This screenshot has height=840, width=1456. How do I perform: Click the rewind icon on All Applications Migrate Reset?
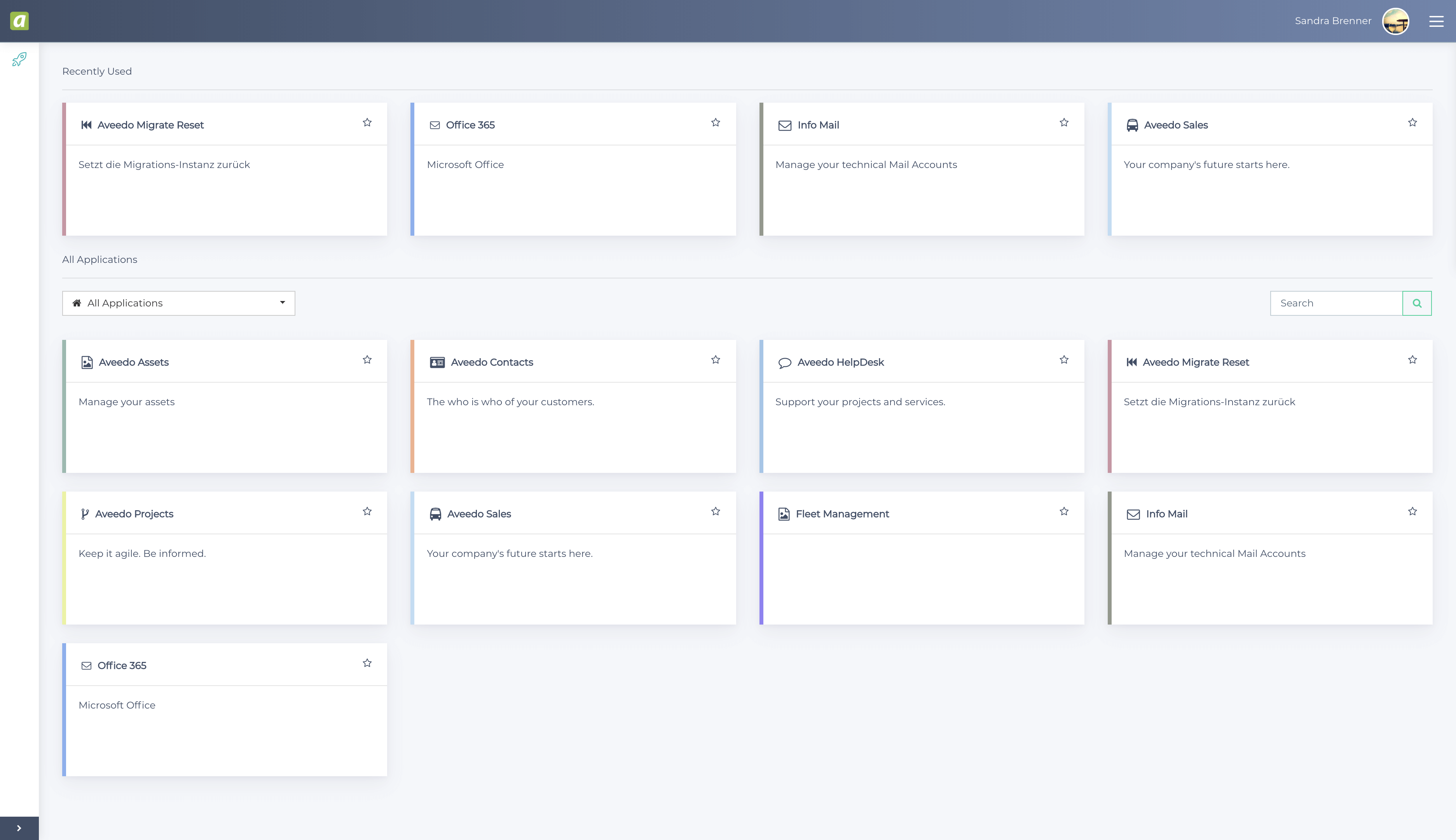point(1132,362)
